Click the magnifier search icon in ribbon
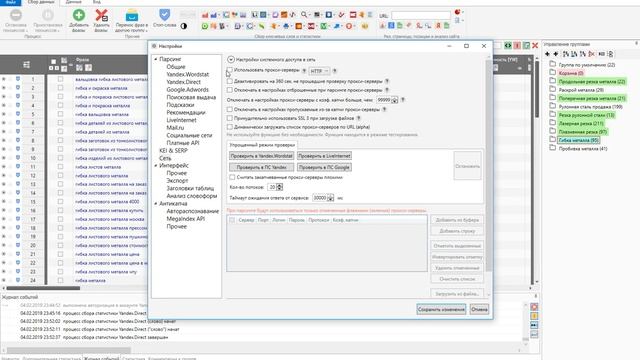The width and height of the screenshot is (640, 360). coord(304,15)
